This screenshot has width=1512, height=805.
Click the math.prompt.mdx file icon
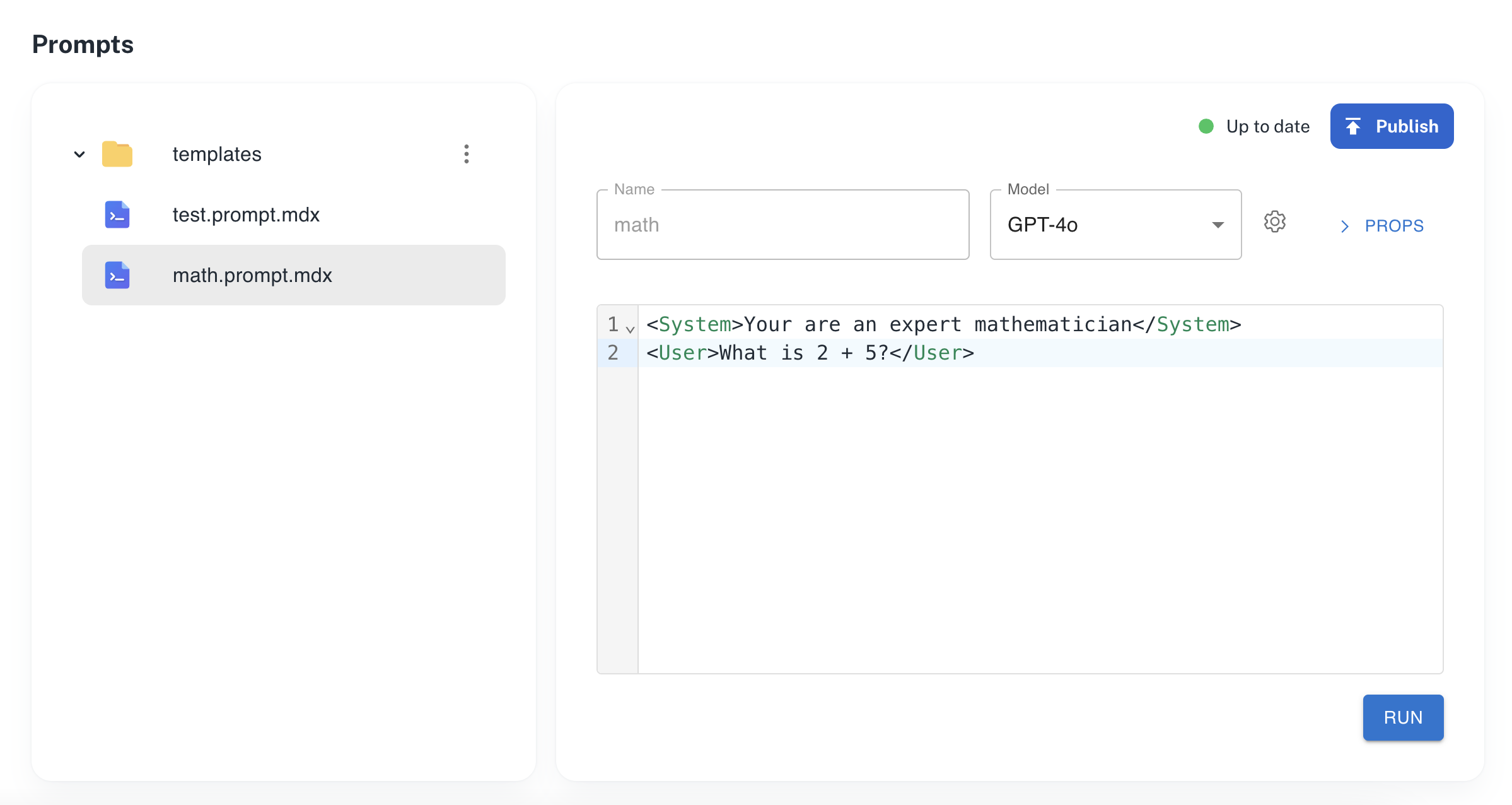point(117,275)
